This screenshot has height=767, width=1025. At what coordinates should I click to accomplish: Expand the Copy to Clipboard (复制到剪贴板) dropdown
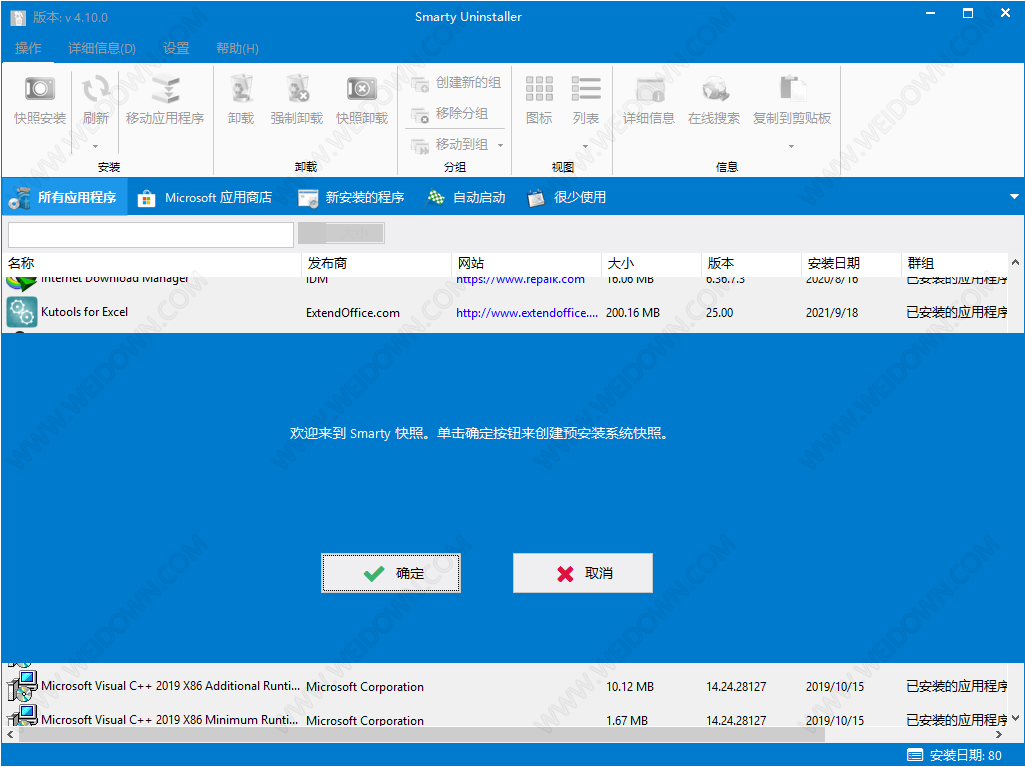tap(792, 146)
